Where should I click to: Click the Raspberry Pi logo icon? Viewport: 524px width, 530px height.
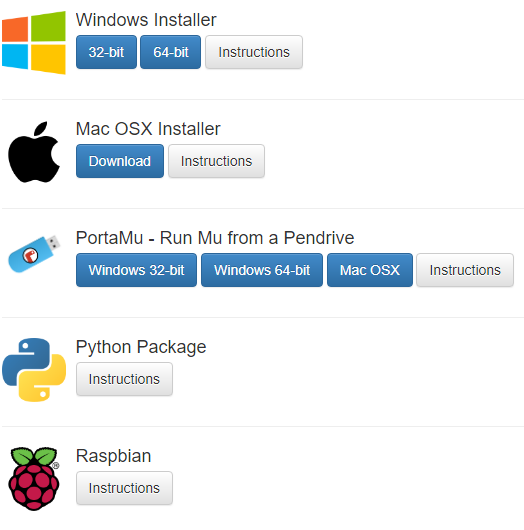point(34,479)
